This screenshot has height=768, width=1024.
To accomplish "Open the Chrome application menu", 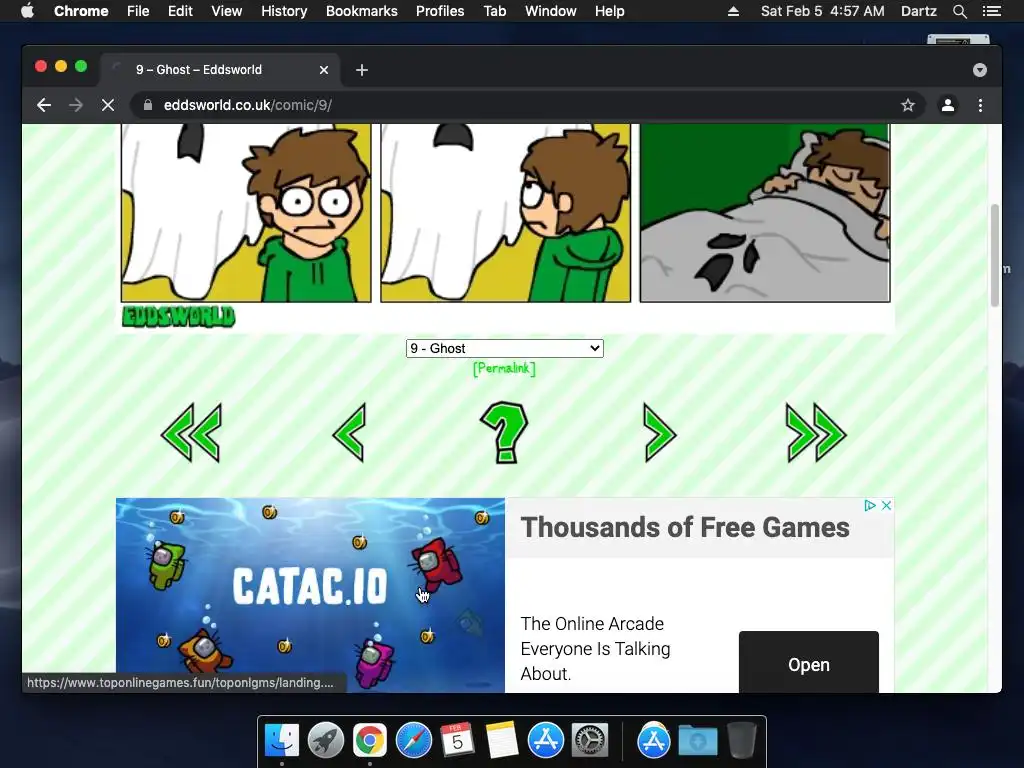I will [81, 11].
